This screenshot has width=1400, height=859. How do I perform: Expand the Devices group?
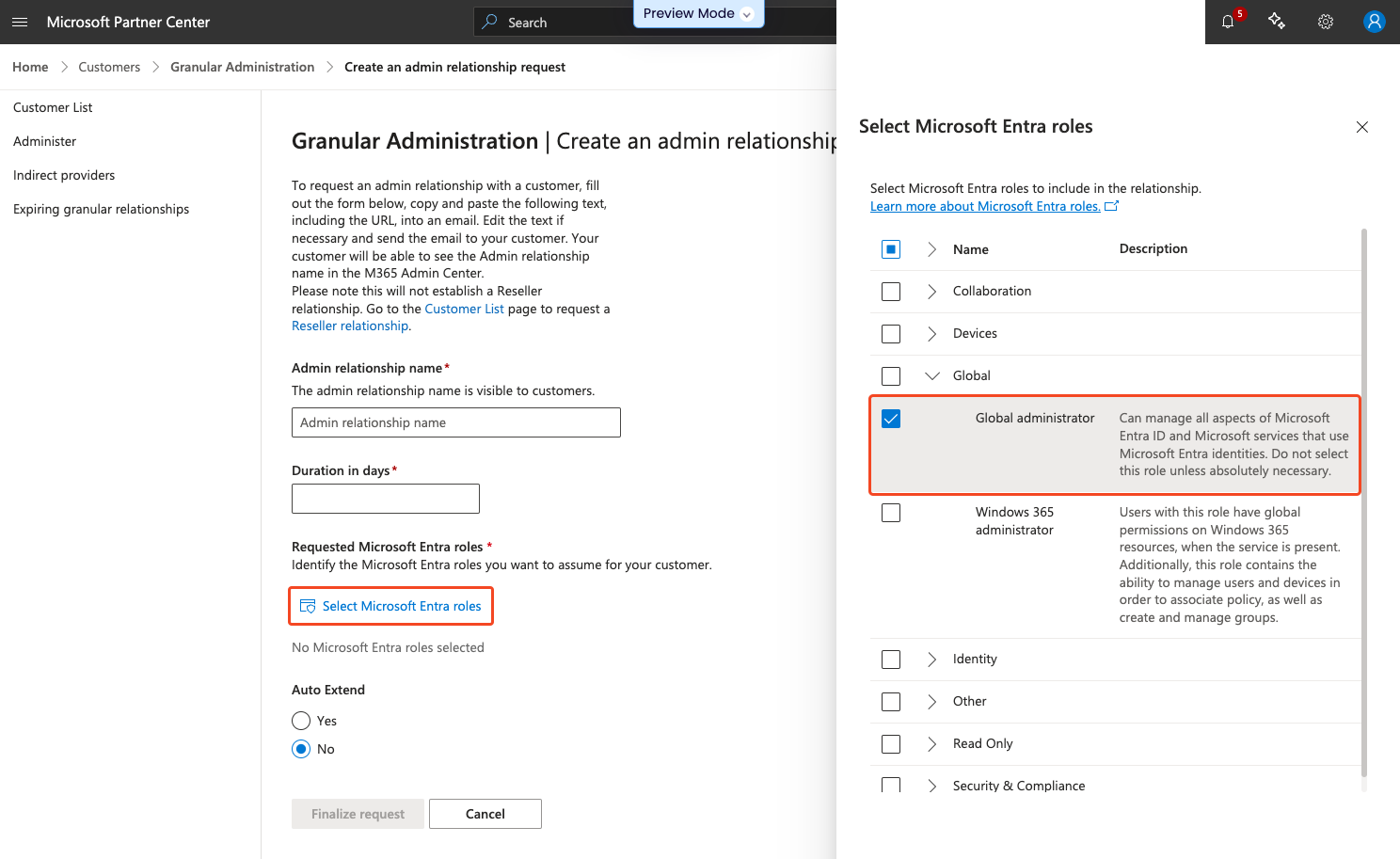pyautogui.click(x=931, y=334)
